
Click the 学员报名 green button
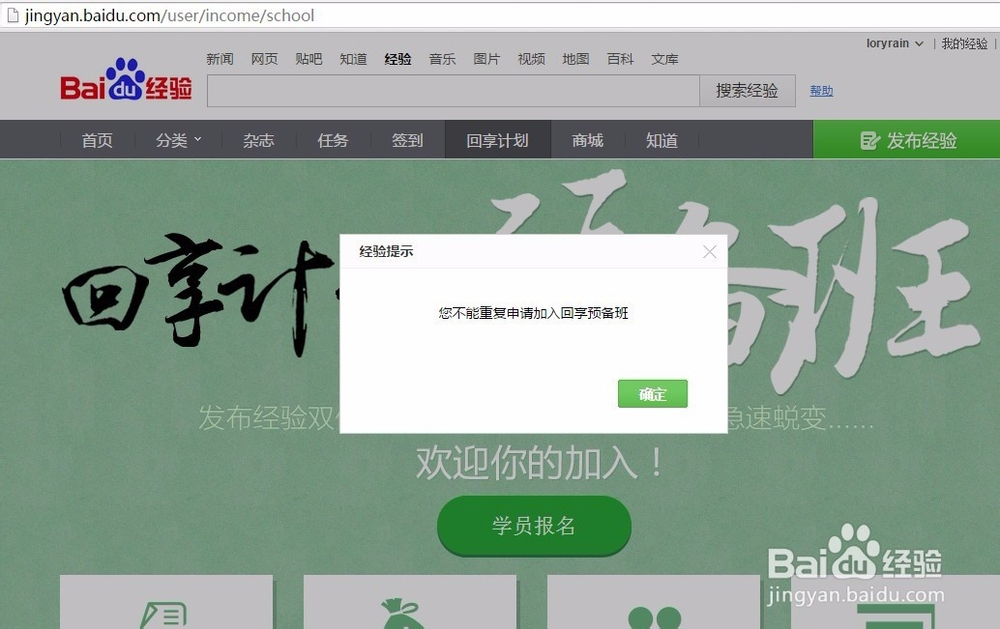point(534,526)
